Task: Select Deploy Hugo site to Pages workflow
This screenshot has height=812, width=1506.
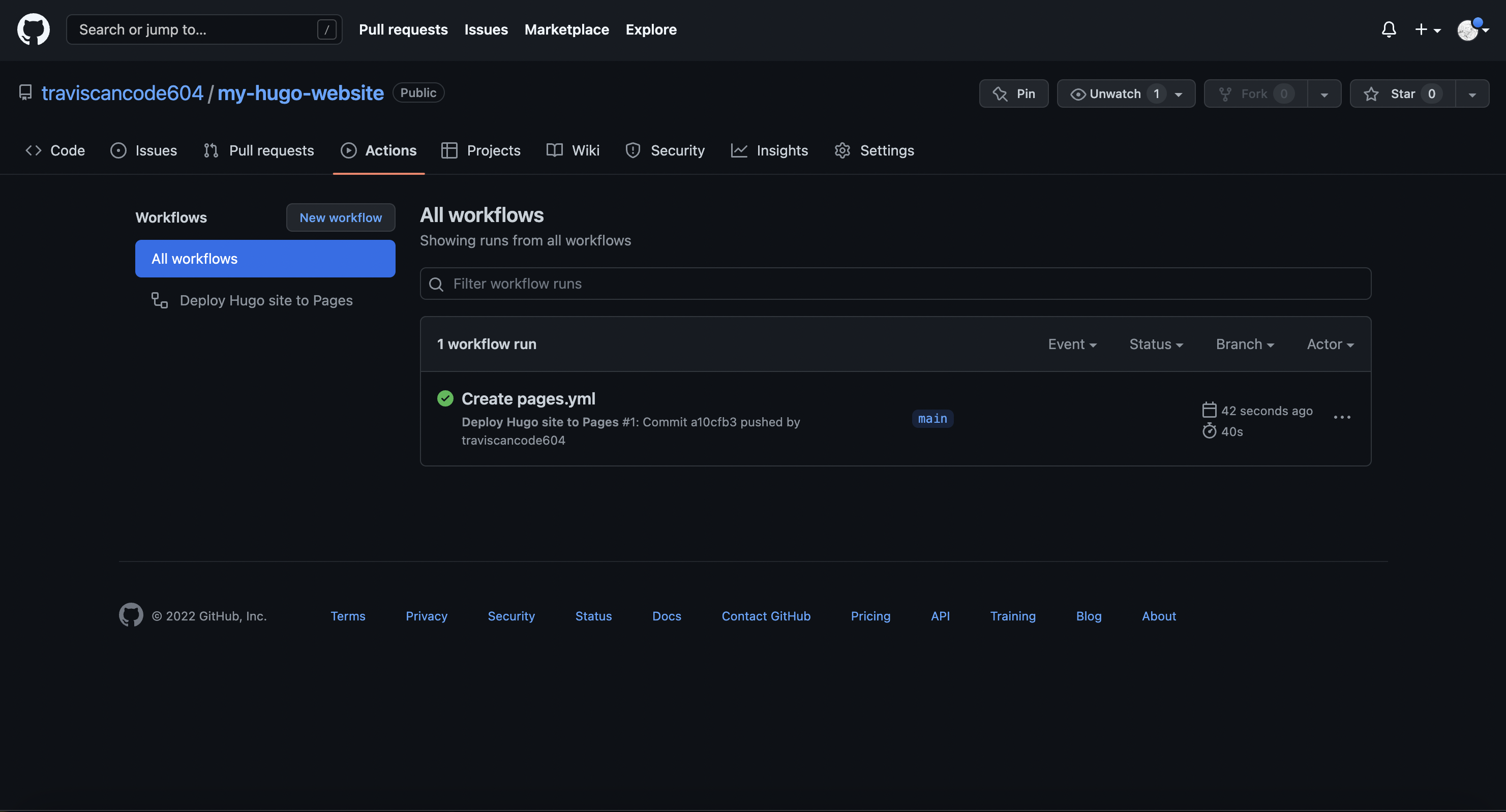Action: tap(265, 300)
